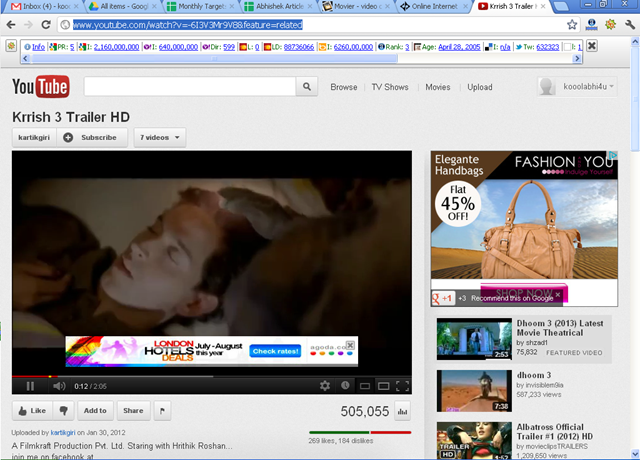
Task: Enter fullscreen mode
Action: pyautogui.click(x=402, y=386)
